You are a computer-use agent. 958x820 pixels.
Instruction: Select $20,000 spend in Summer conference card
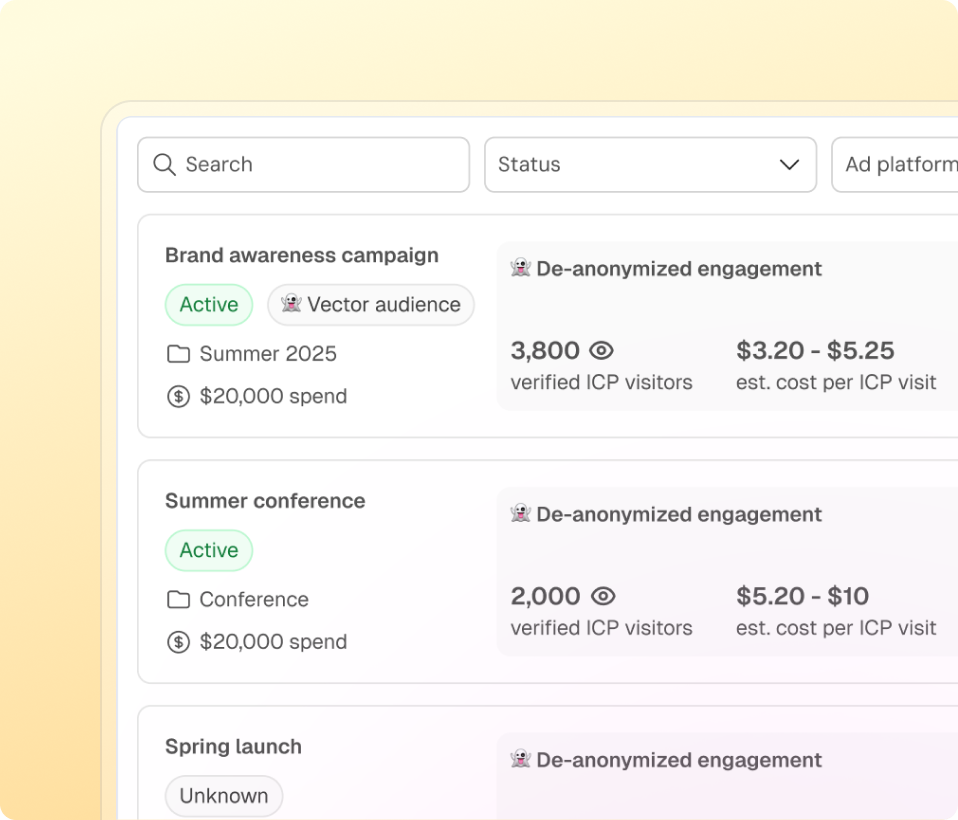coord(273,642)
